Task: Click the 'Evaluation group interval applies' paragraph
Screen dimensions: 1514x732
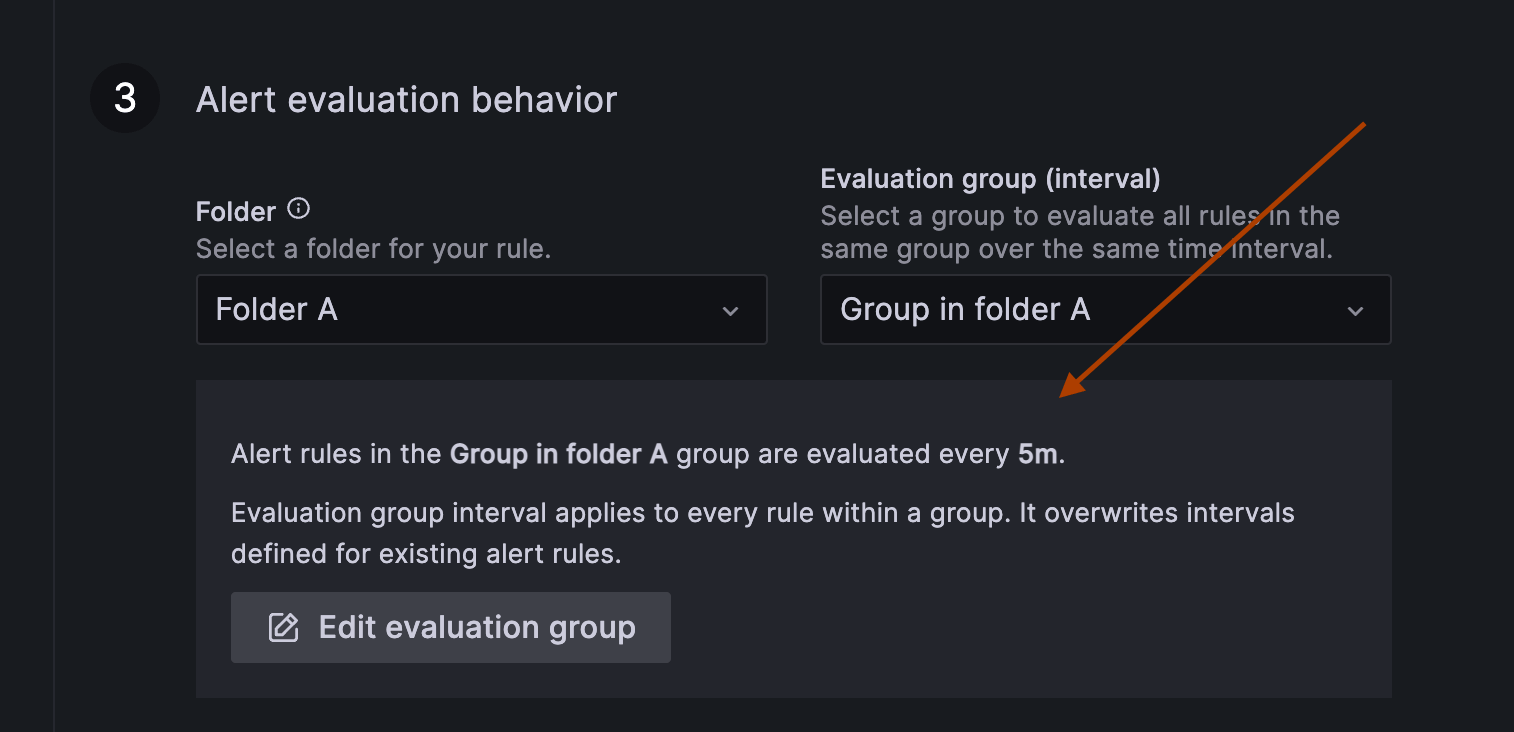Action: tap(763, 533)
